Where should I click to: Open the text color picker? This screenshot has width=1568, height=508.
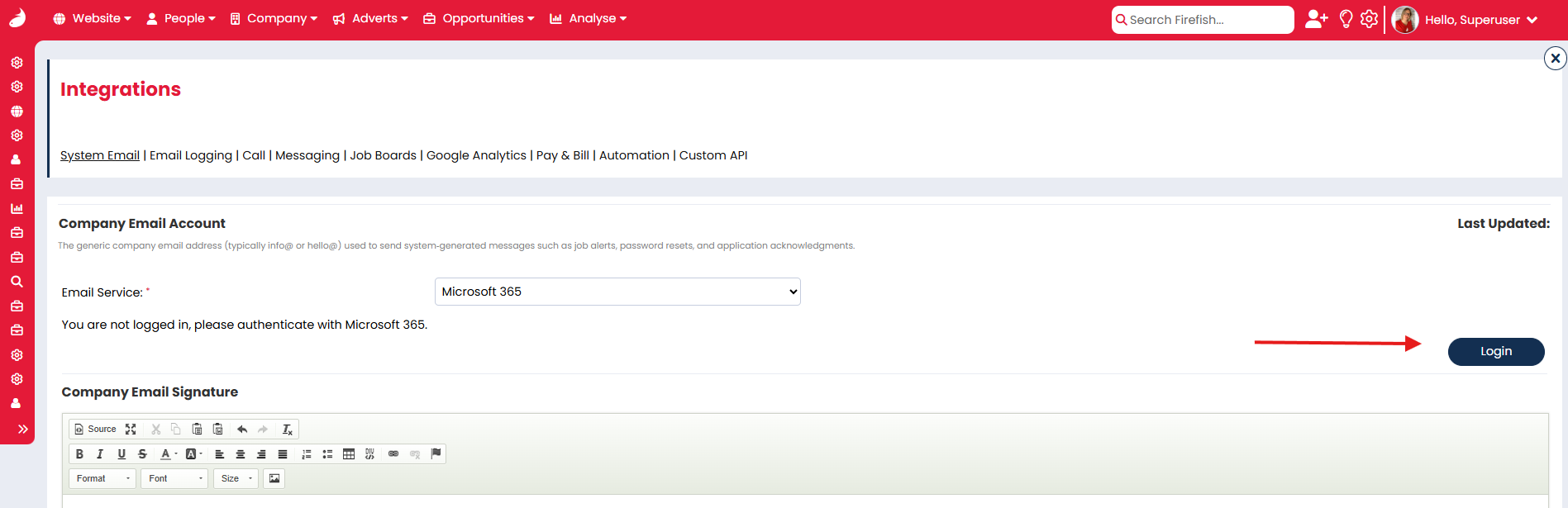coord(169,453)
